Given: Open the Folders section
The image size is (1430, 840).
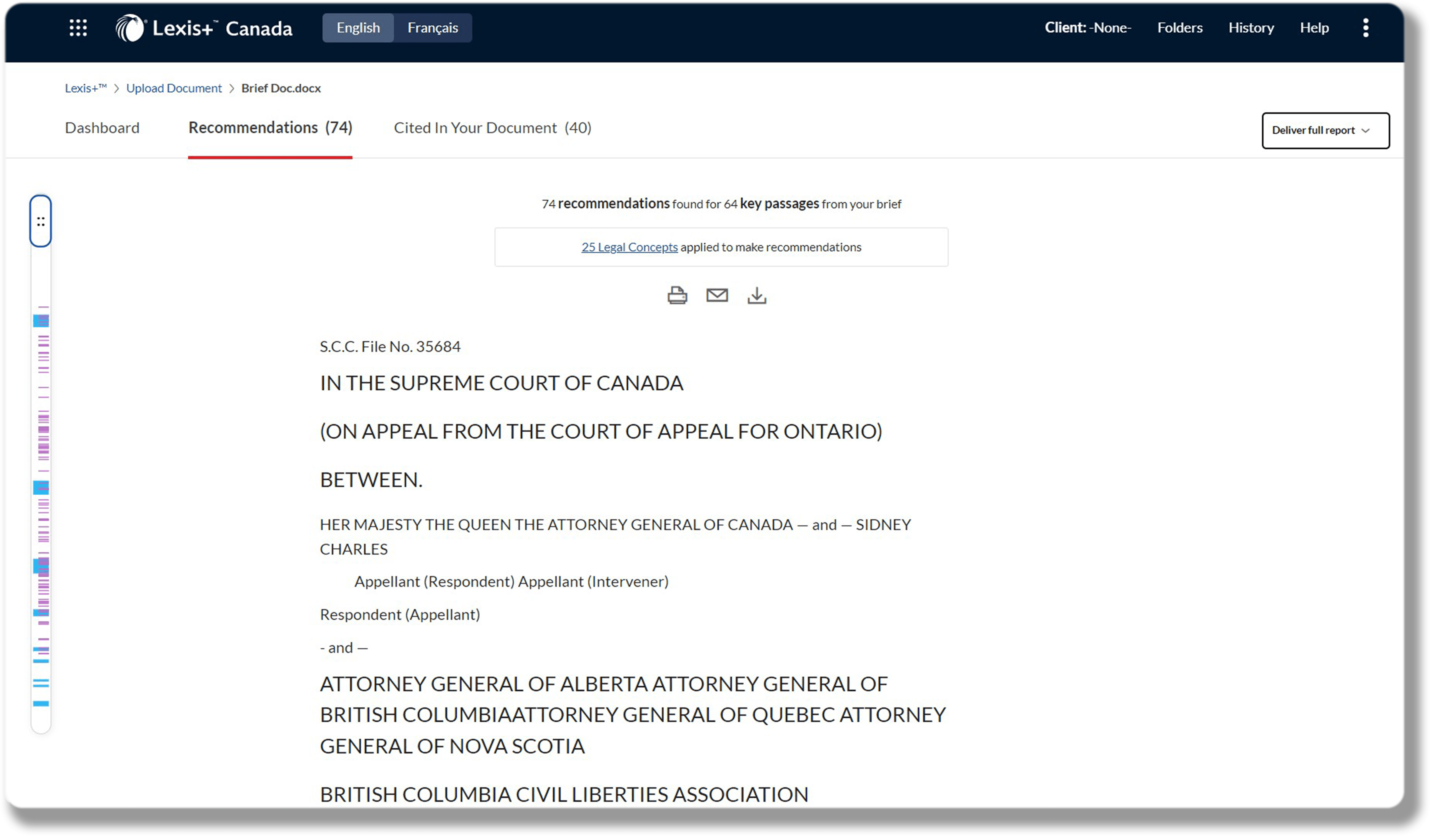Looking at the screenshot, I should [x=1179, y=27].
